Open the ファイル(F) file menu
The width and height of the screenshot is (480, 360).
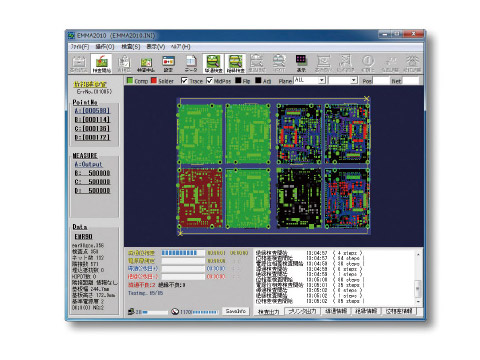coord(80,47)
